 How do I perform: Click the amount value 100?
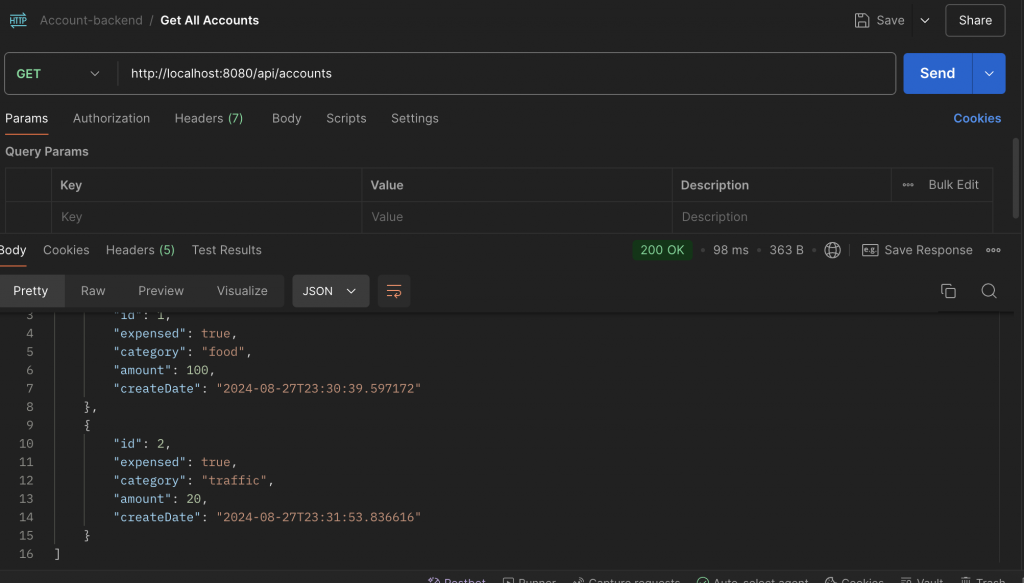(197, 370)
